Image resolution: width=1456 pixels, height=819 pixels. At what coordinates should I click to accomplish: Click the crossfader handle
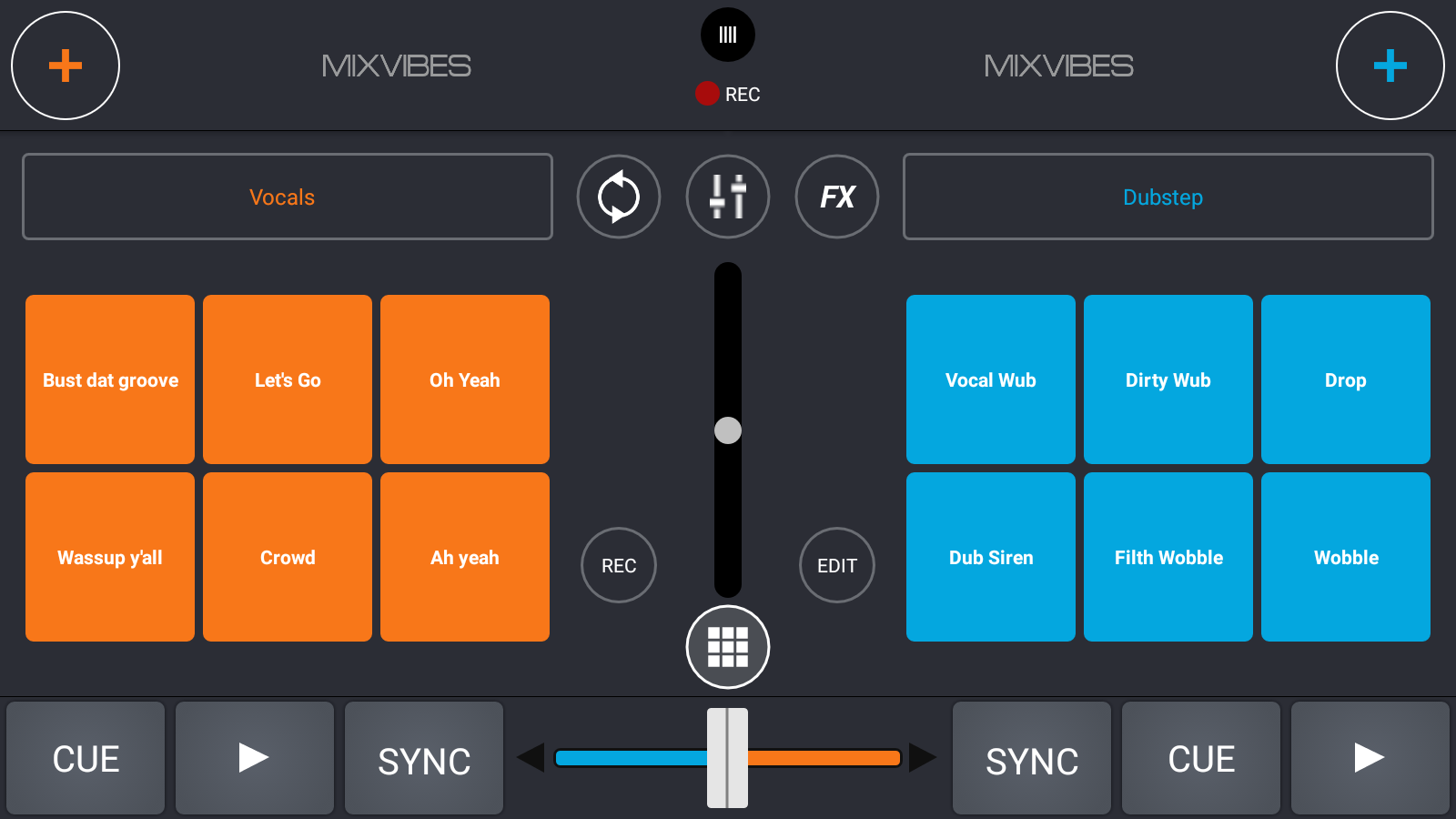[728, 758]
